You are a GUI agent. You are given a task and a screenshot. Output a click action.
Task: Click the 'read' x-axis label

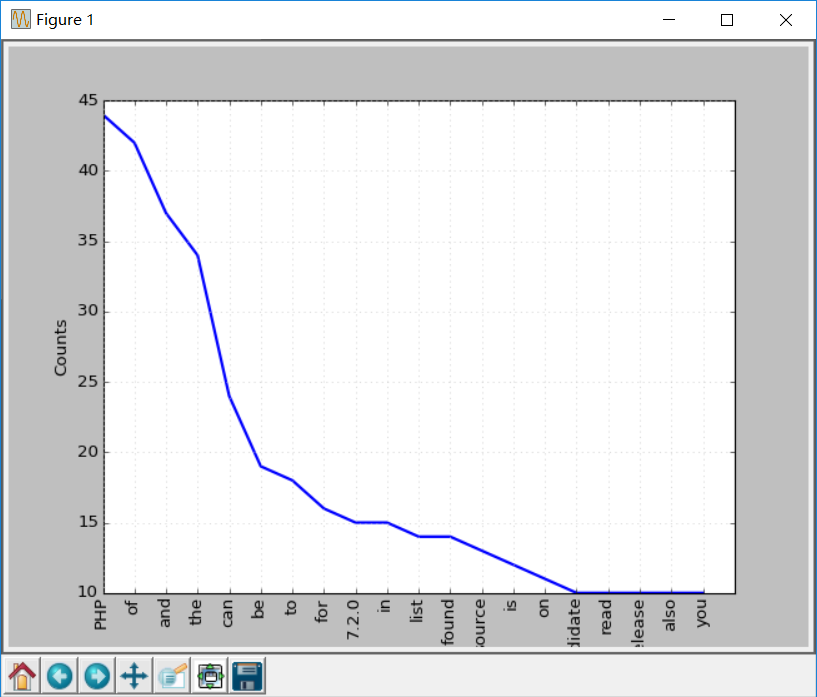click(x=605, y=617)
